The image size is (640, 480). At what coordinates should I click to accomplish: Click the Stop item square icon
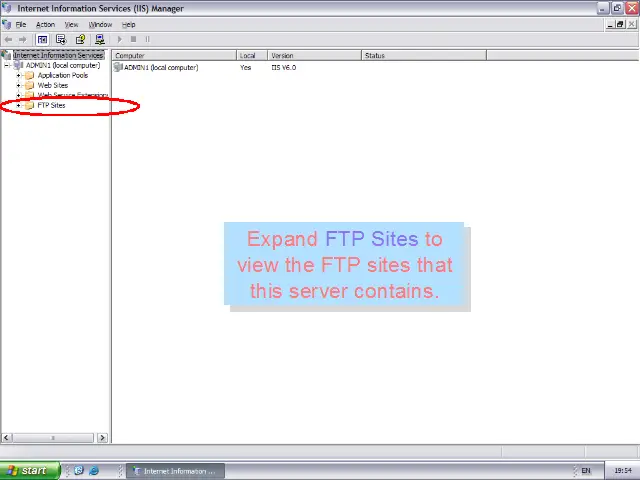point(133,40)
